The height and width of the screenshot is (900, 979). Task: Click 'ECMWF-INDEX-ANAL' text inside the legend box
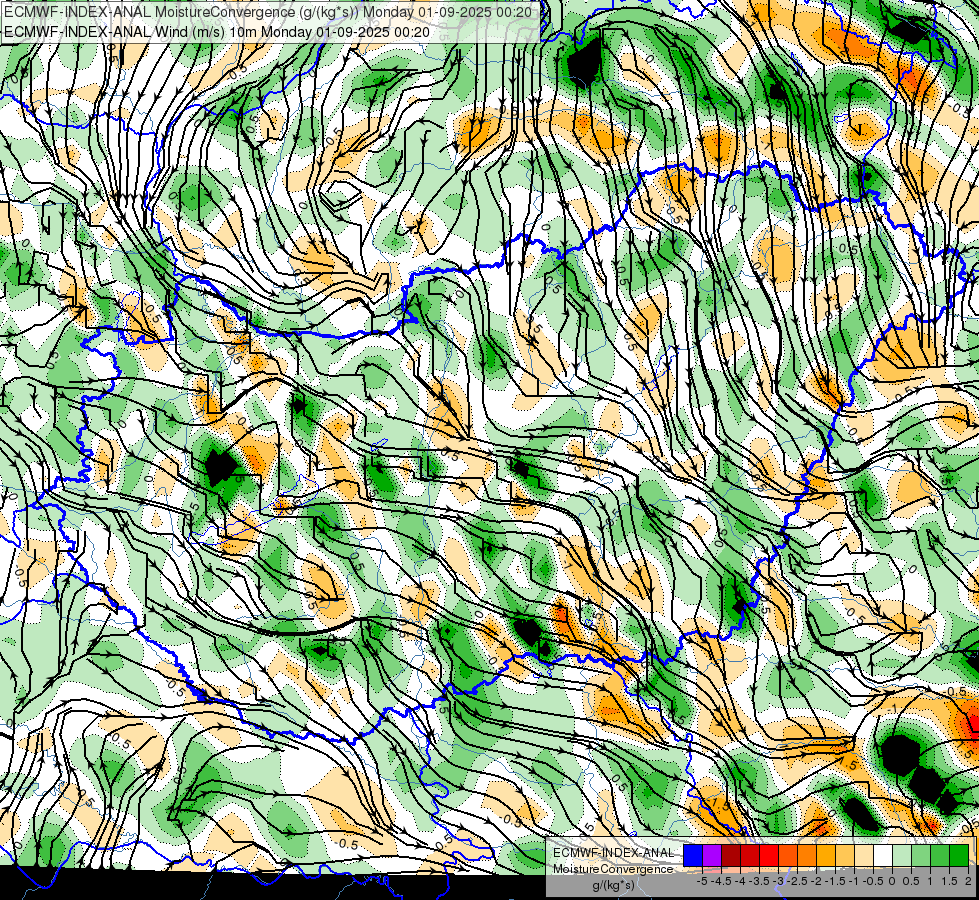613,853
